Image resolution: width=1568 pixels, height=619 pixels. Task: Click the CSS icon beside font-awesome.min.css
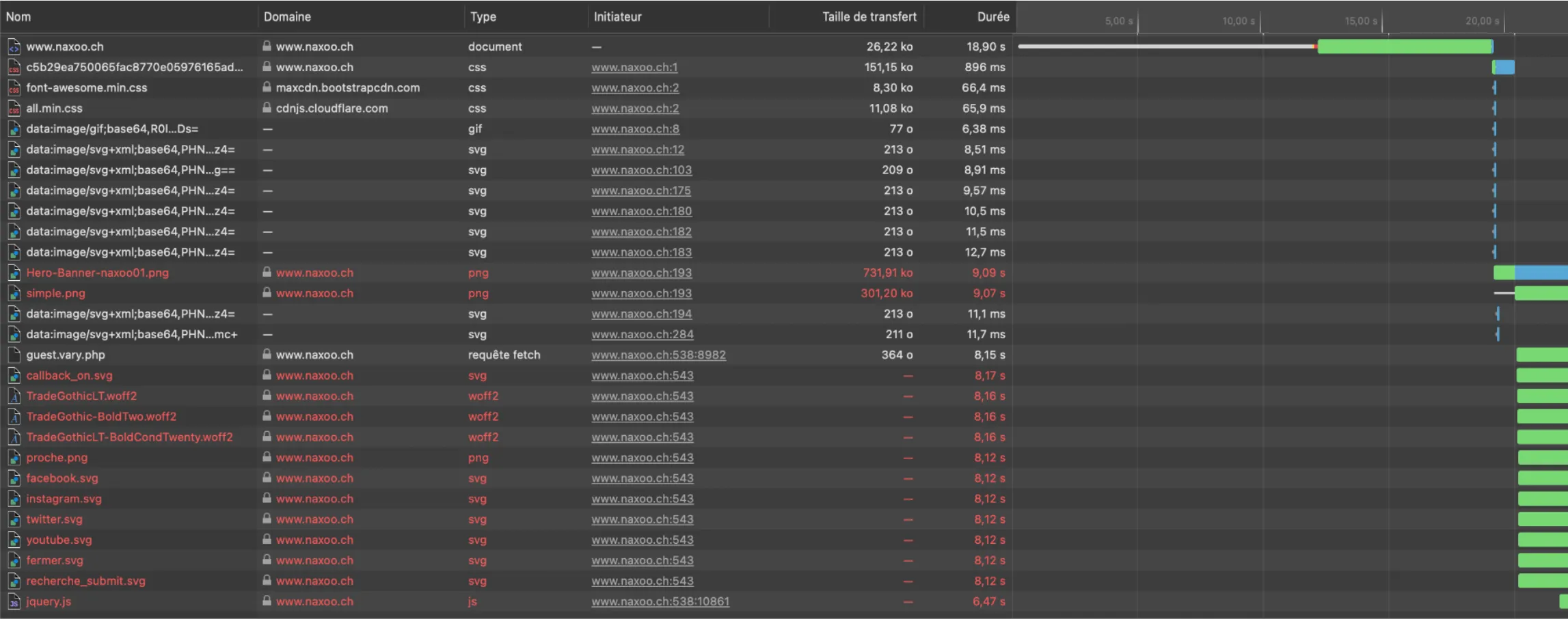point(14,88)
